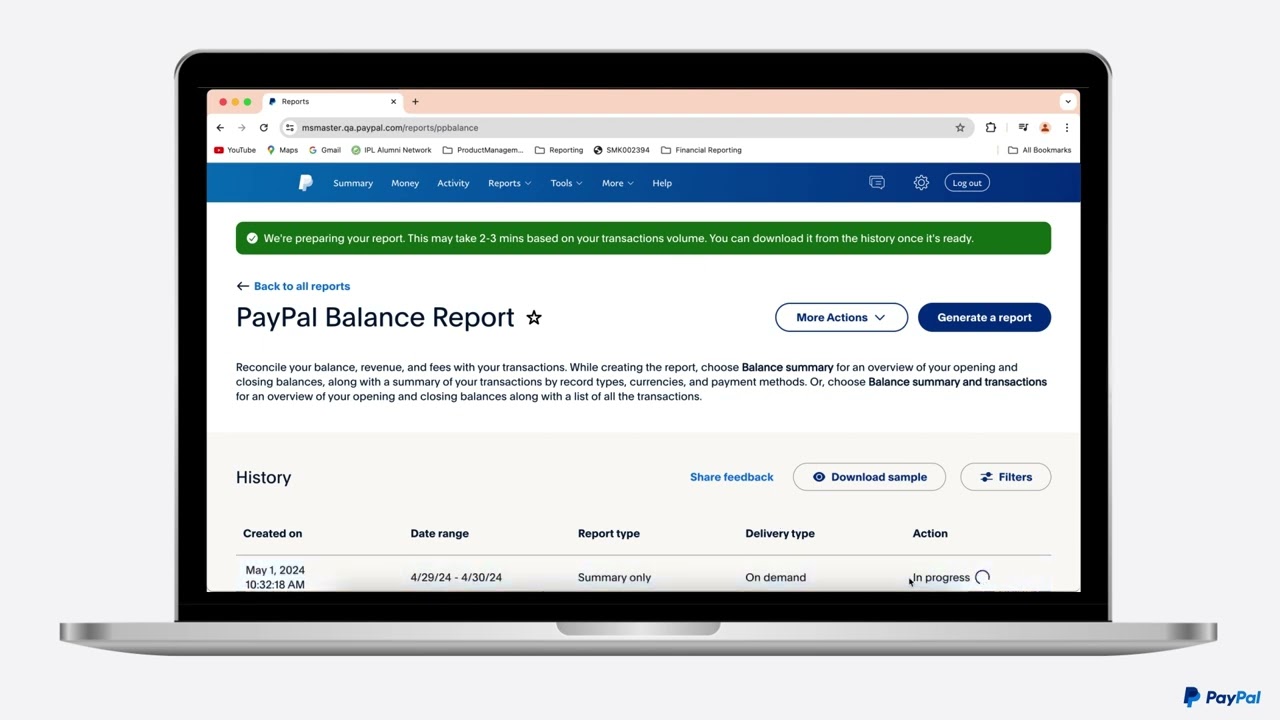Open the YouTube bookmark
The height and width of the screenshot is (720, 1280).
click(235, 150)
